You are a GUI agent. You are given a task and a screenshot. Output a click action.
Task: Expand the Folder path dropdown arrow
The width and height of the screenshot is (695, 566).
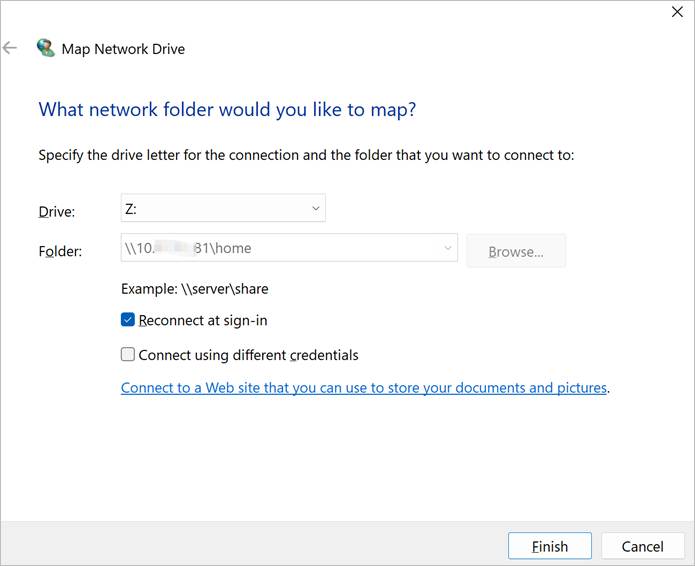(447, 250)
